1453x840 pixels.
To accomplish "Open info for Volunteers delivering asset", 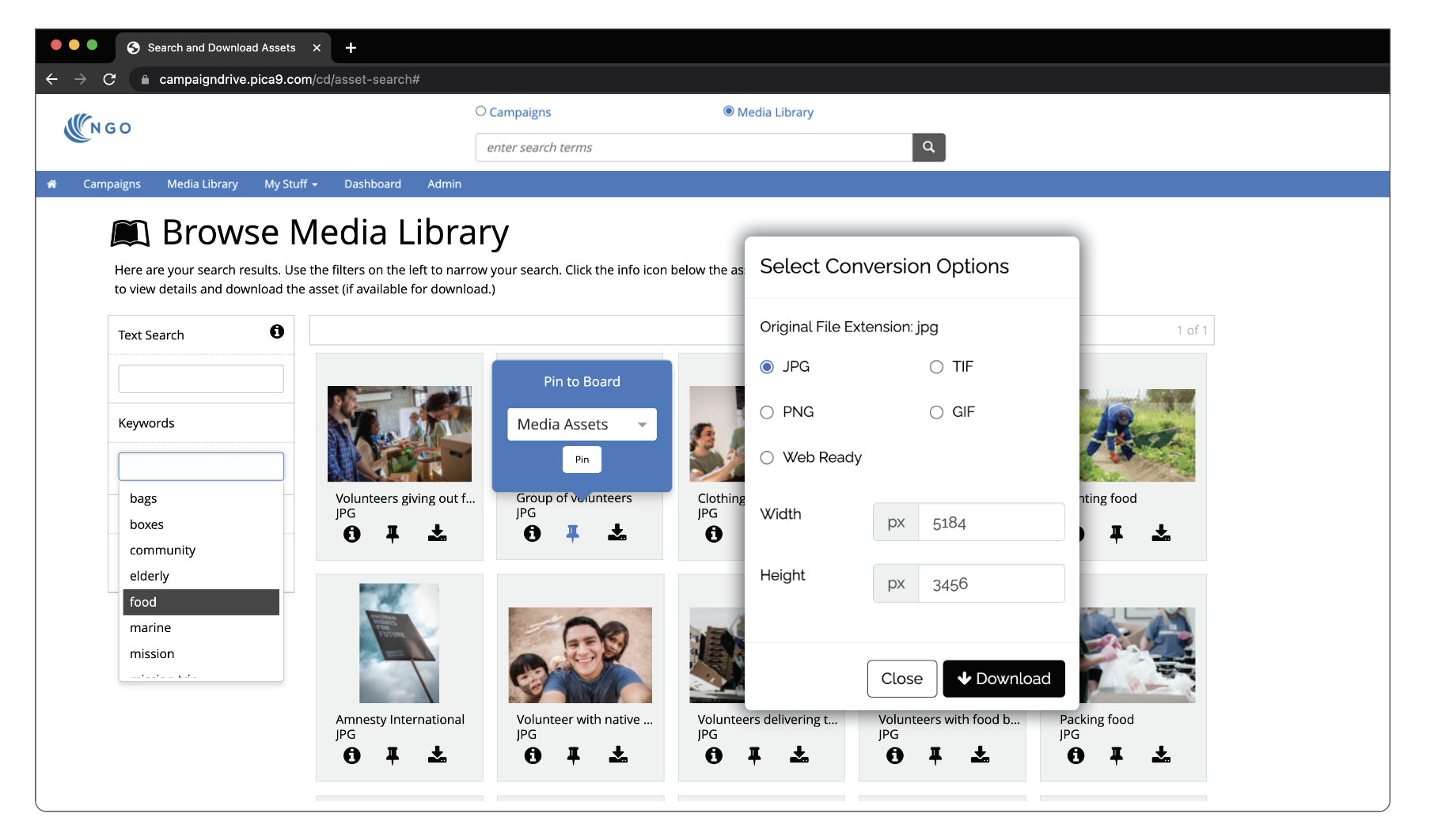I will (714, 755).
